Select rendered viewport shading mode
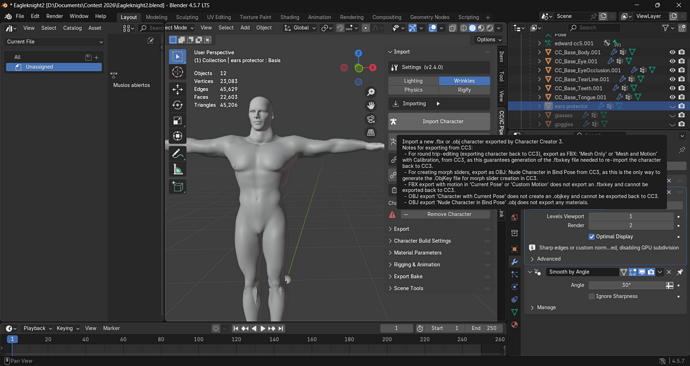 (489, 28)
